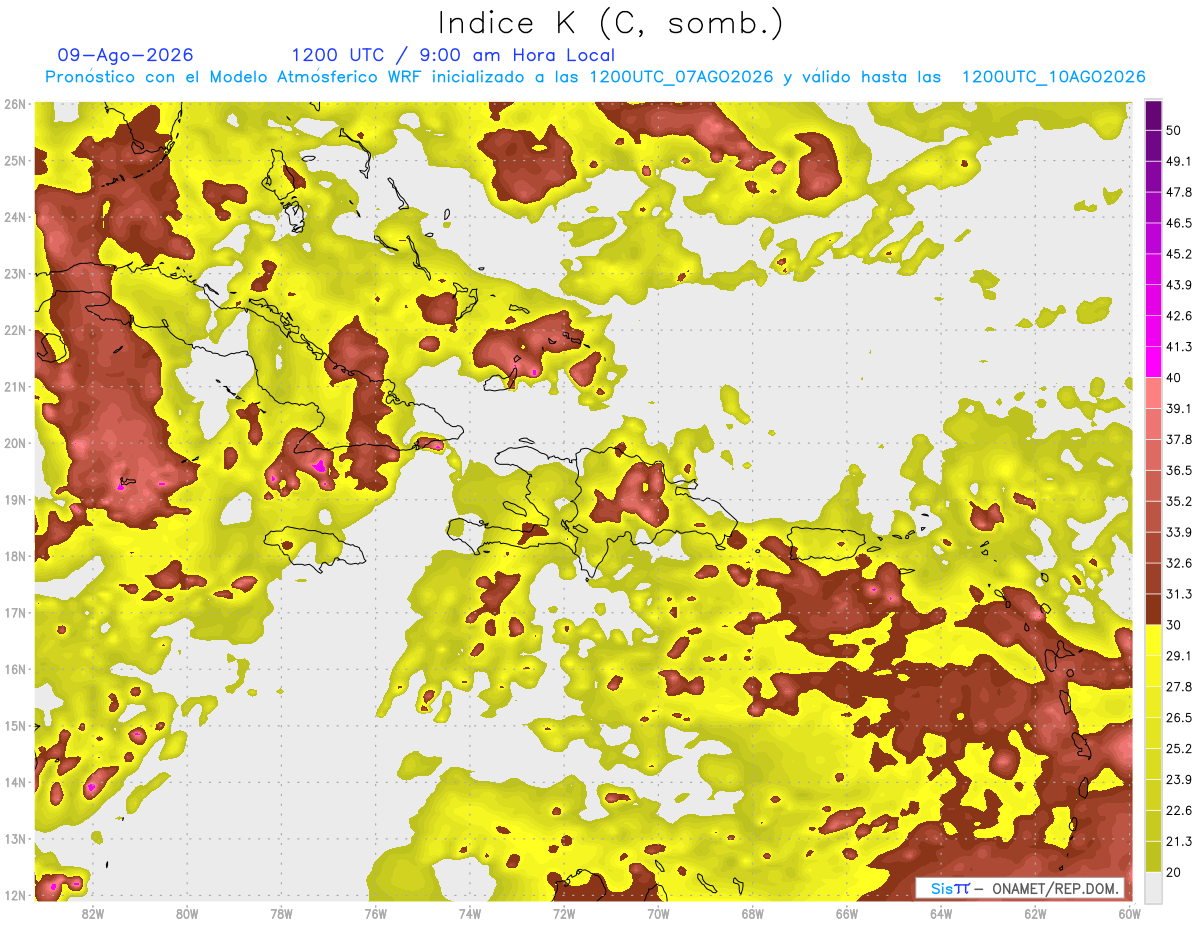1200x927 pixels.
Task: Click the '31.3' color scale value
Action: click(x=1179, y=594)
